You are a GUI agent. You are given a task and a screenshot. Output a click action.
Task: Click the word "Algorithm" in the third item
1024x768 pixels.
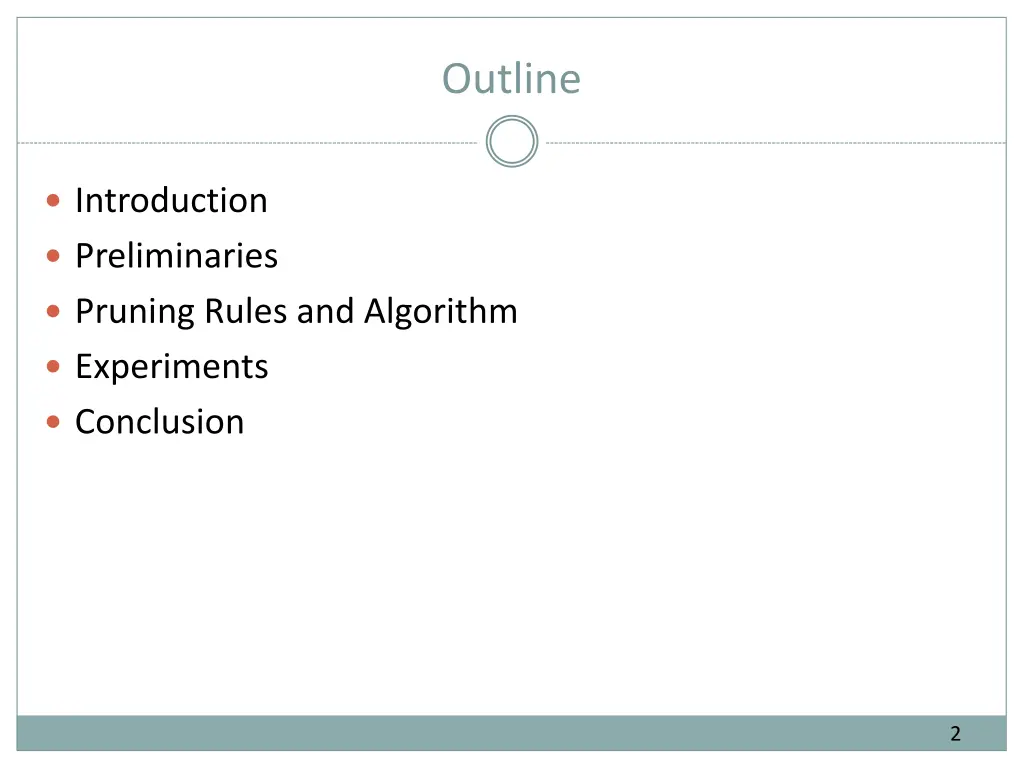click(441, 312)
